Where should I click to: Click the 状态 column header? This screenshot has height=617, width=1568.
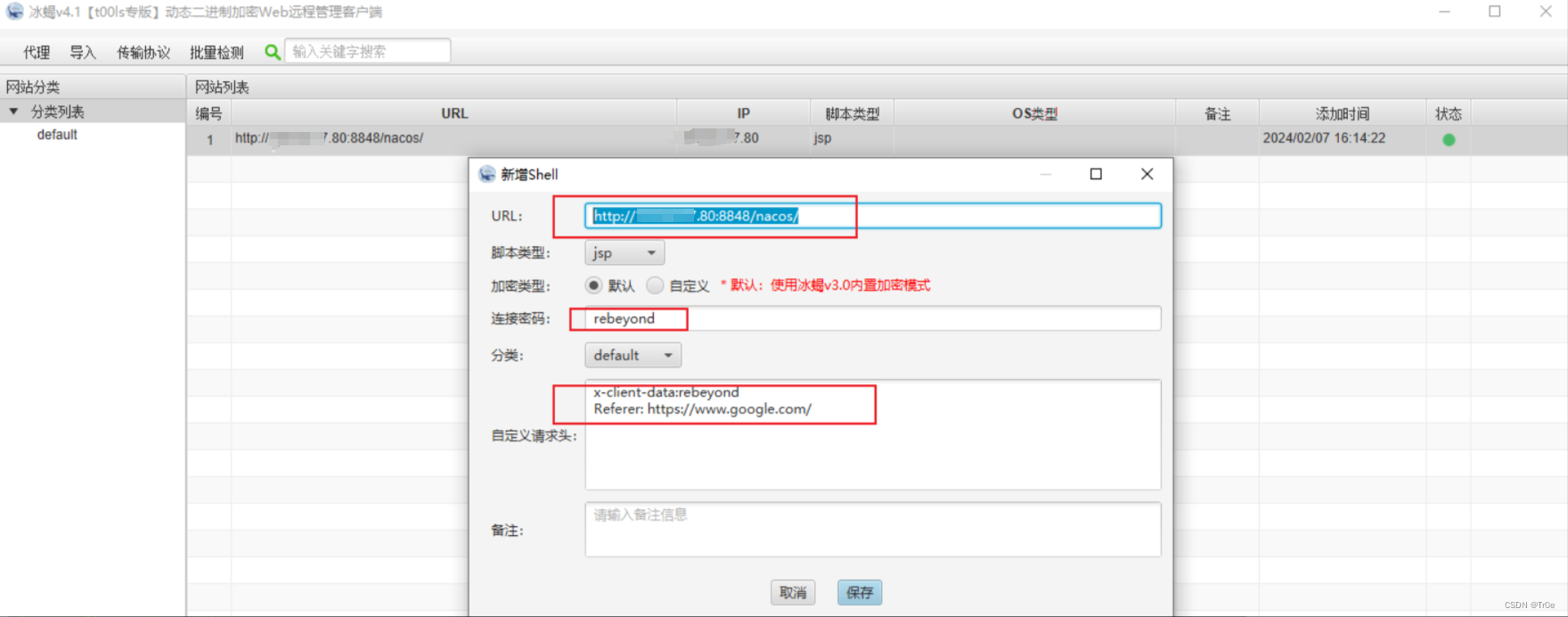(x=1448, y=113)
